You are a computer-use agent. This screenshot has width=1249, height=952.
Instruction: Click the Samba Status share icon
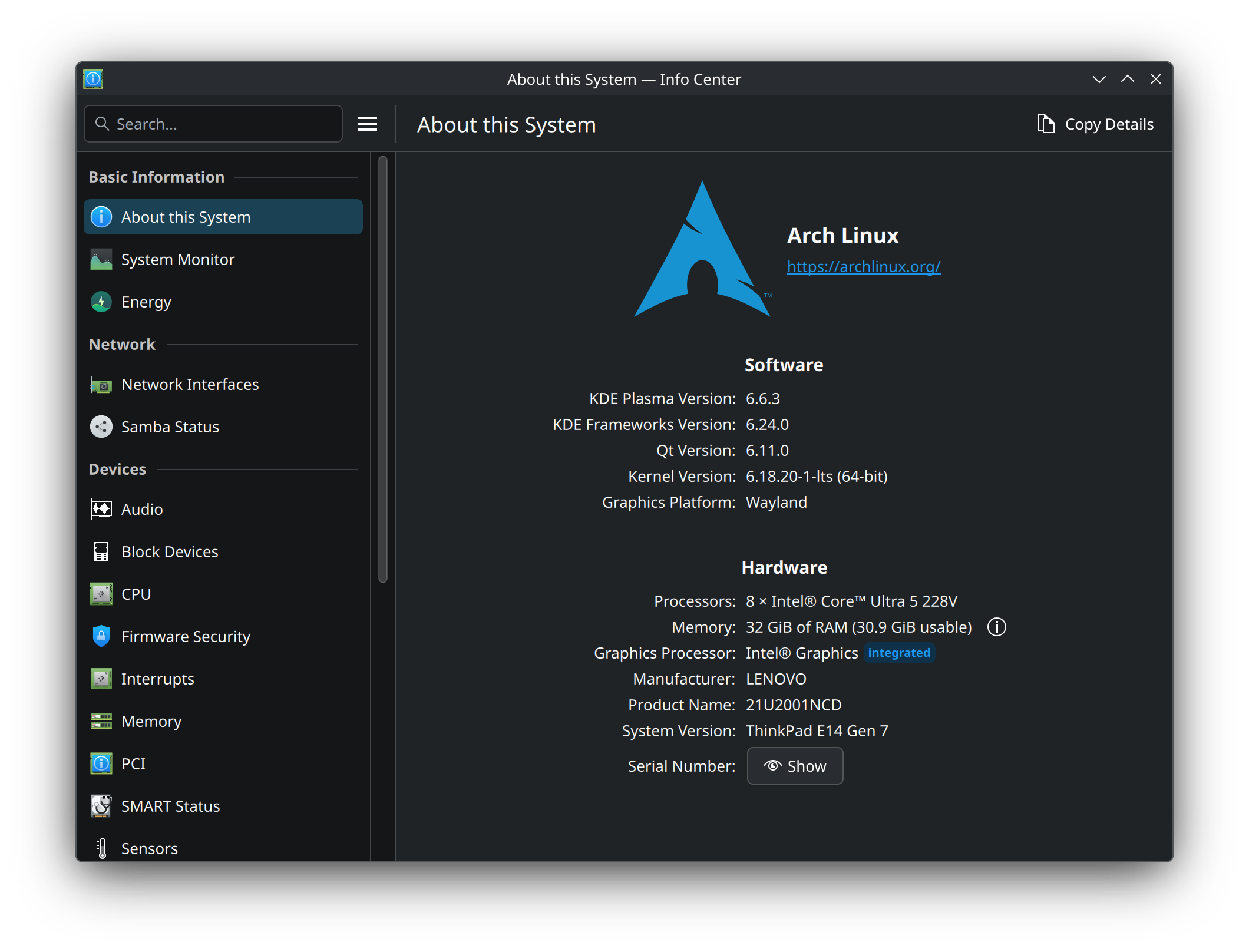[x=101, y=427]
